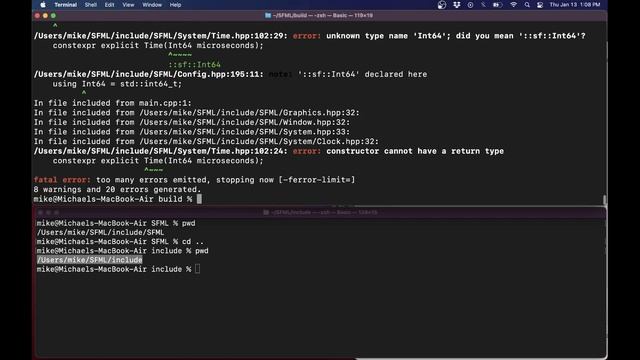Screen dimensions: 640x360
Task: Click the "include % pwd" command line
Action: pos(122,251)
